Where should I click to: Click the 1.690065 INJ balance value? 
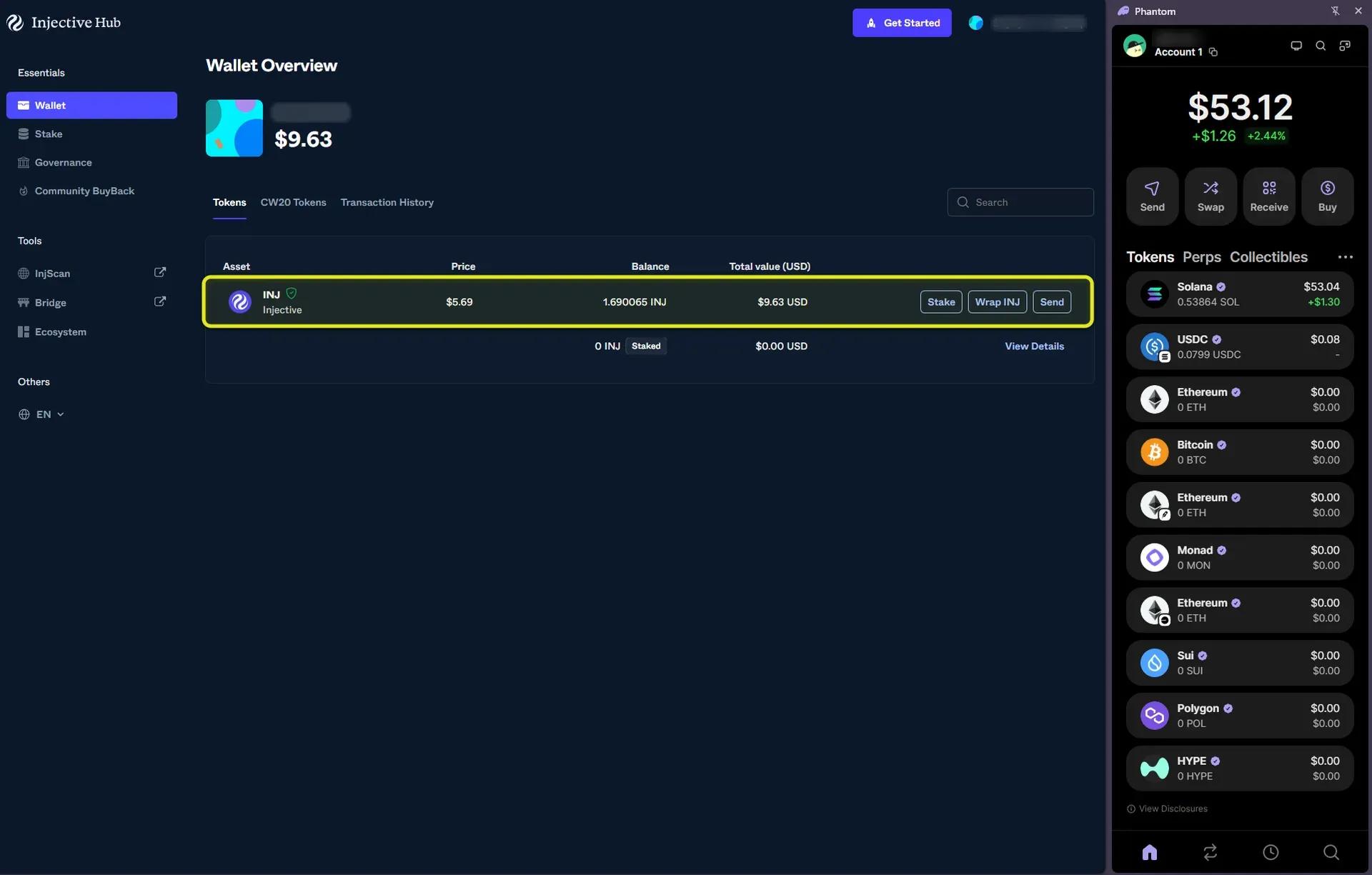(635, 302)
